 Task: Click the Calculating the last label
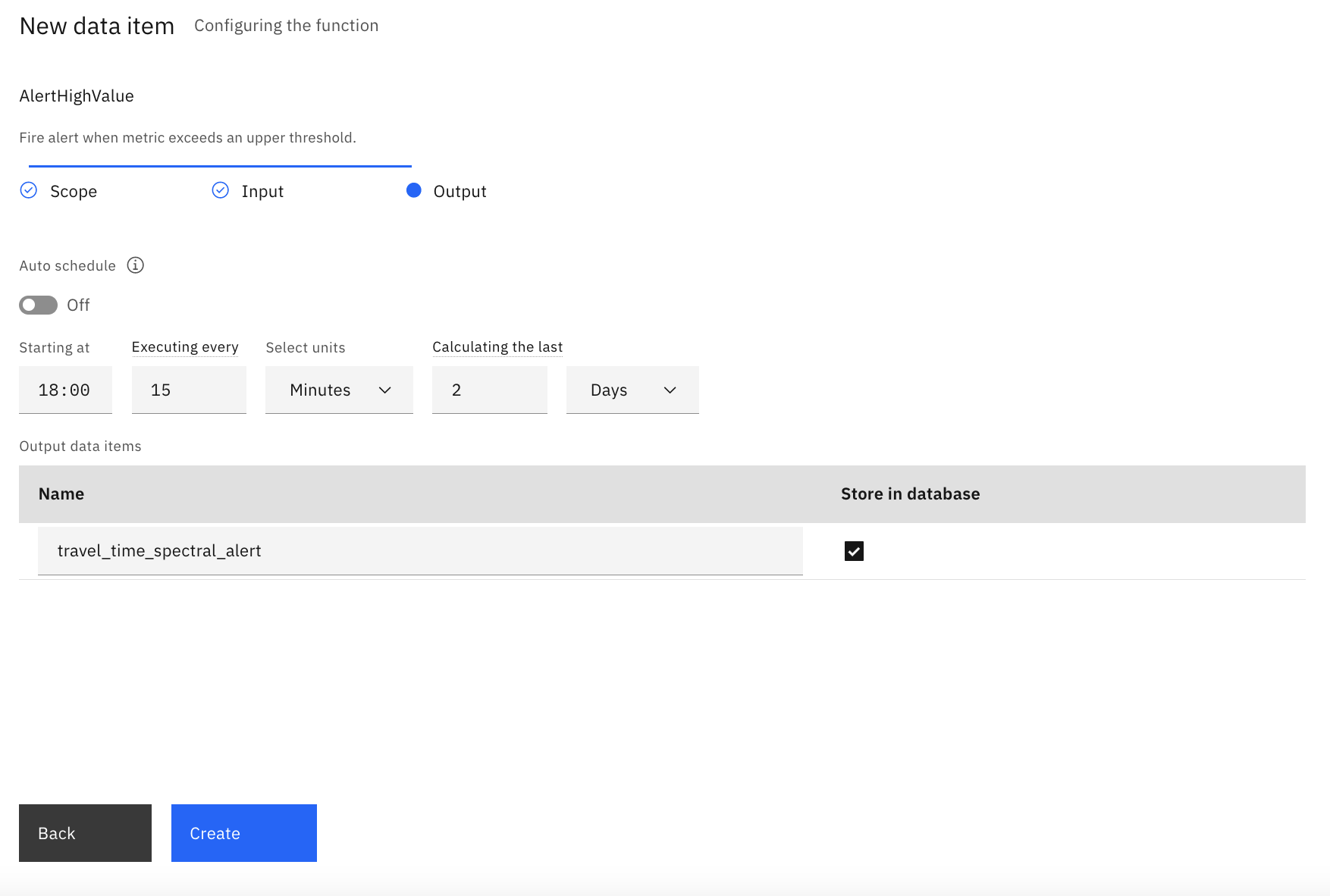[x=497, y=347]
